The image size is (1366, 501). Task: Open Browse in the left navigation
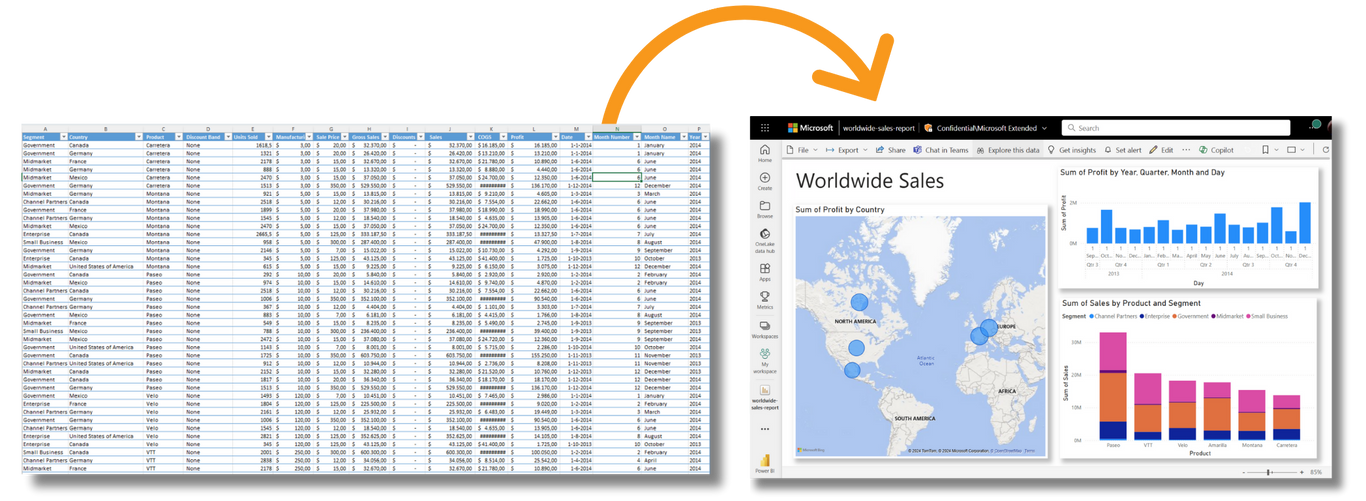pyautogui.click(x=764, y=209)
